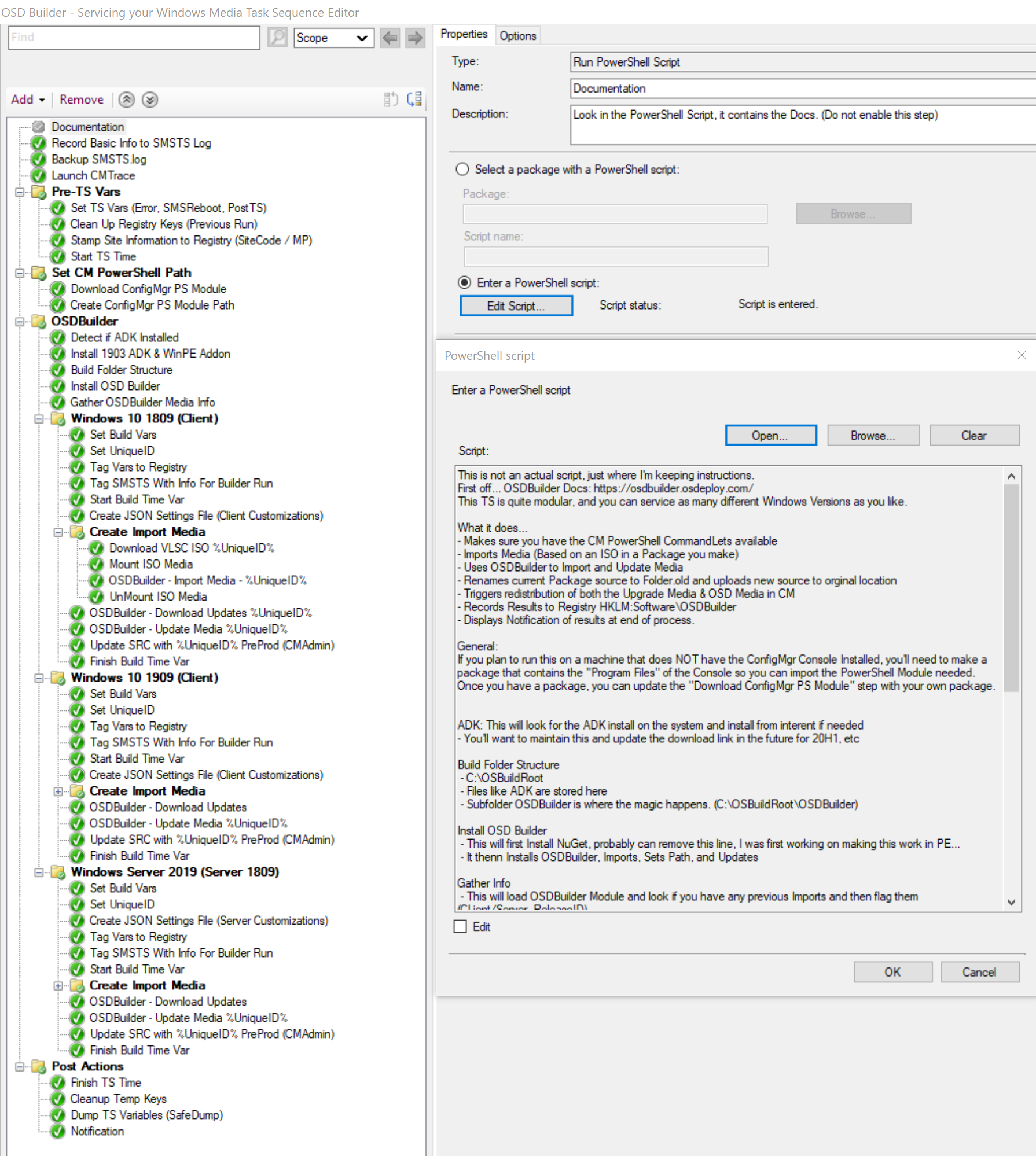
Task: Click the folder icon of the Post Actions group
Action: click(x=38, y=1066)
